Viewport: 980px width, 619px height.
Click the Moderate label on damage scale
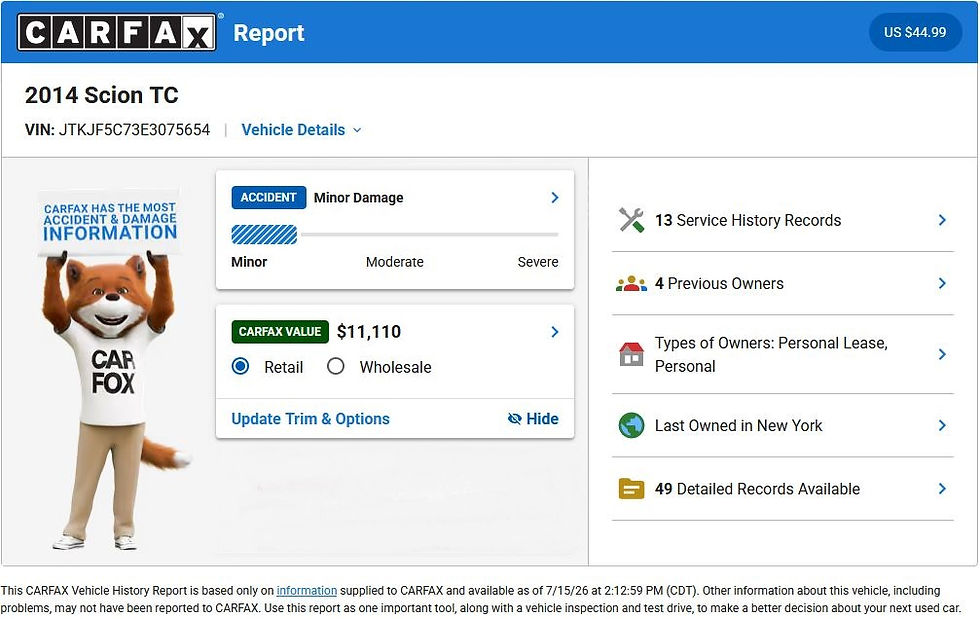394,262
